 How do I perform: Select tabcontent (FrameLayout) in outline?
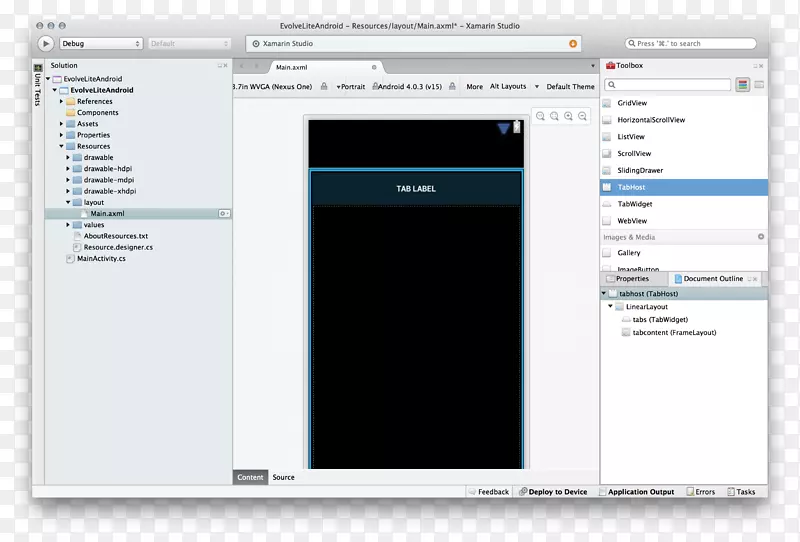(x=674, y=332)
